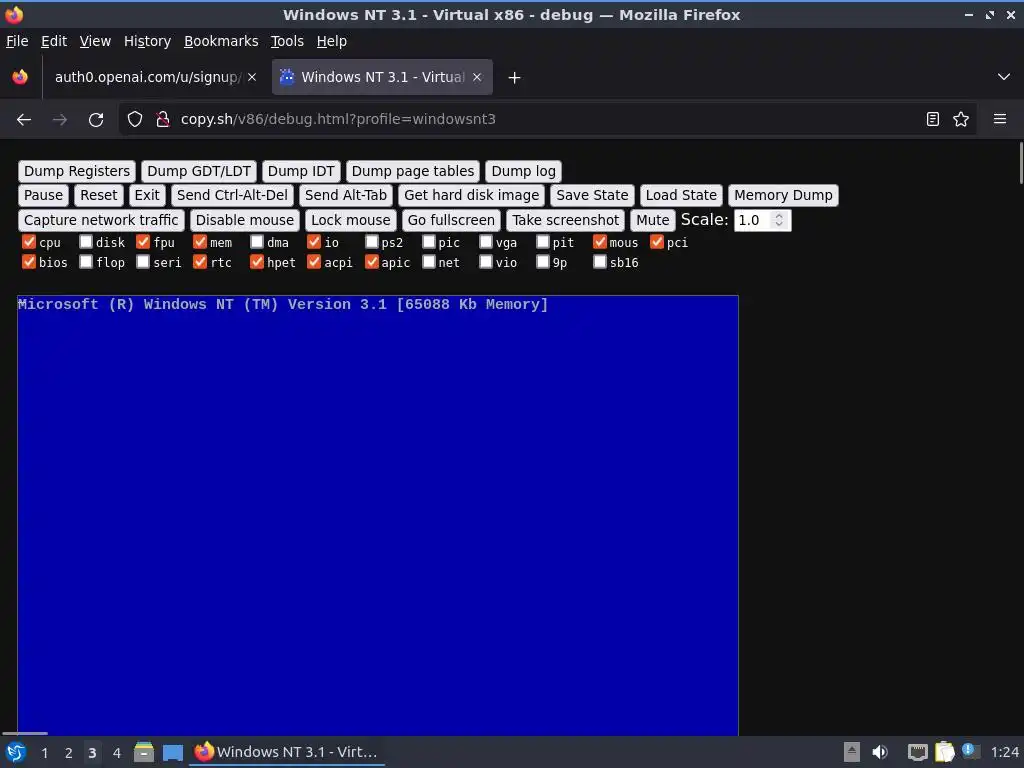Open the Edit menu
Image resolution: width=1024 pixels, height=768 pixels.
54,41
